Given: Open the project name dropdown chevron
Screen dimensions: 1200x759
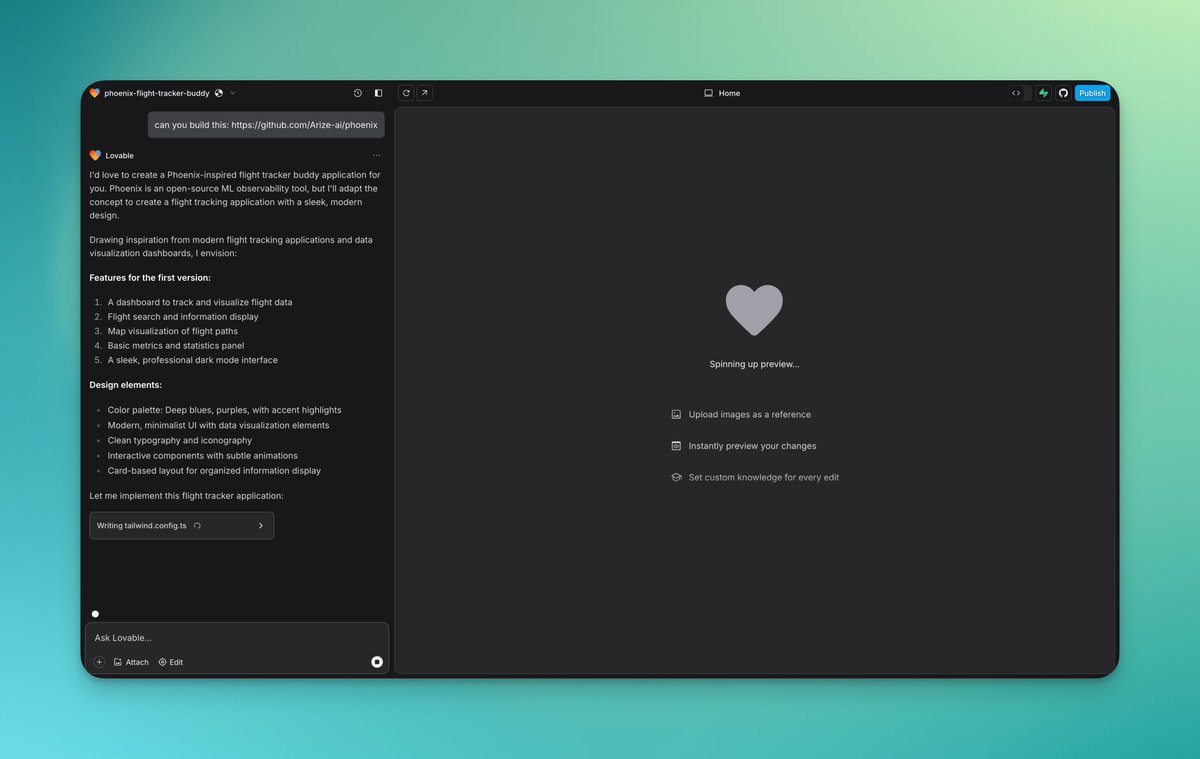Looking at the screenshot, I should [231, 93].
